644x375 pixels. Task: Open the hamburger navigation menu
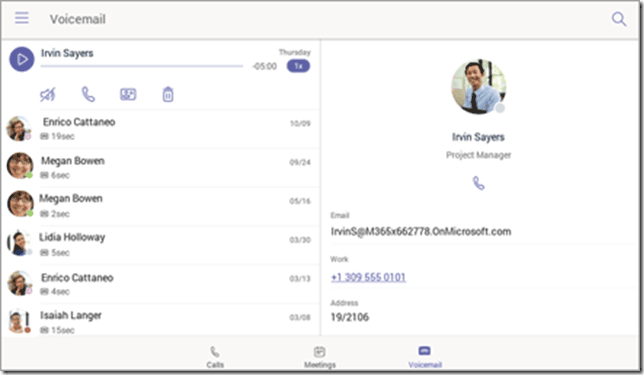[x=22, y=18]
